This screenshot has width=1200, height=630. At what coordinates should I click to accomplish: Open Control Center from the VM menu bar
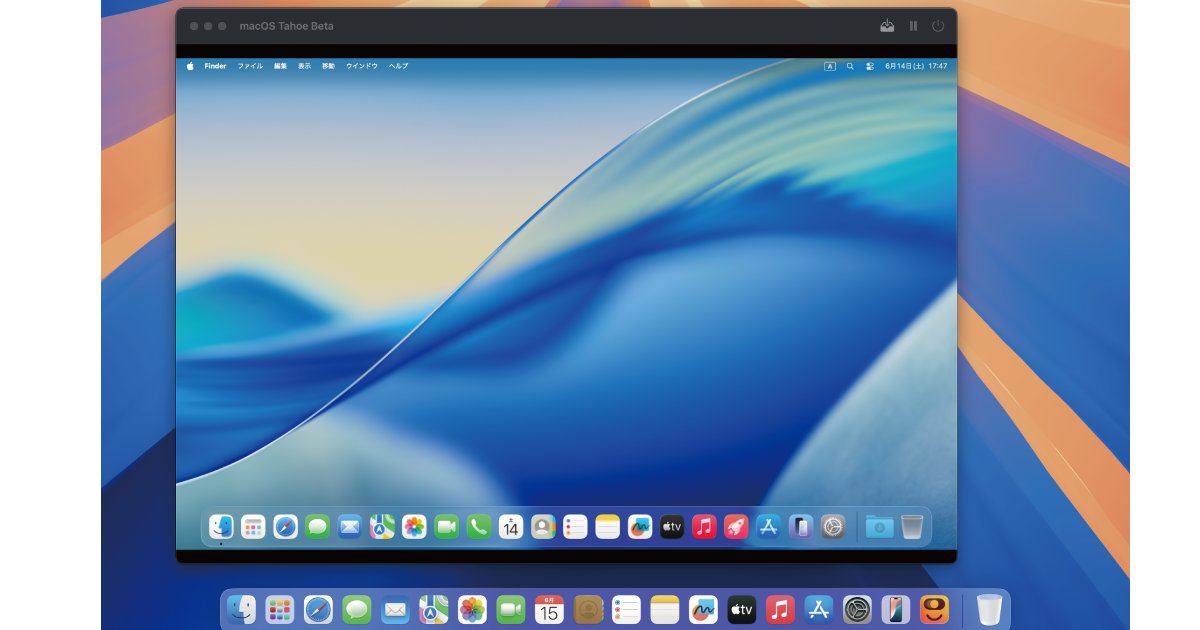870,66
